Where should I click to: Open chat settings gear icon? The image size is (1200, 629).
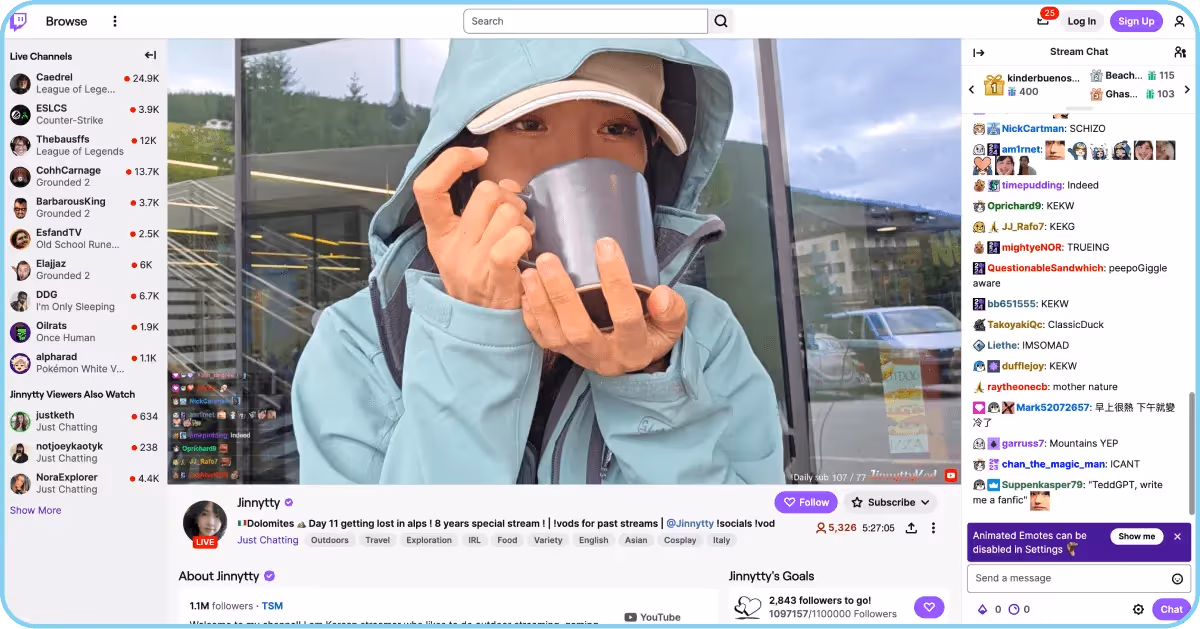pos(1138,608)
